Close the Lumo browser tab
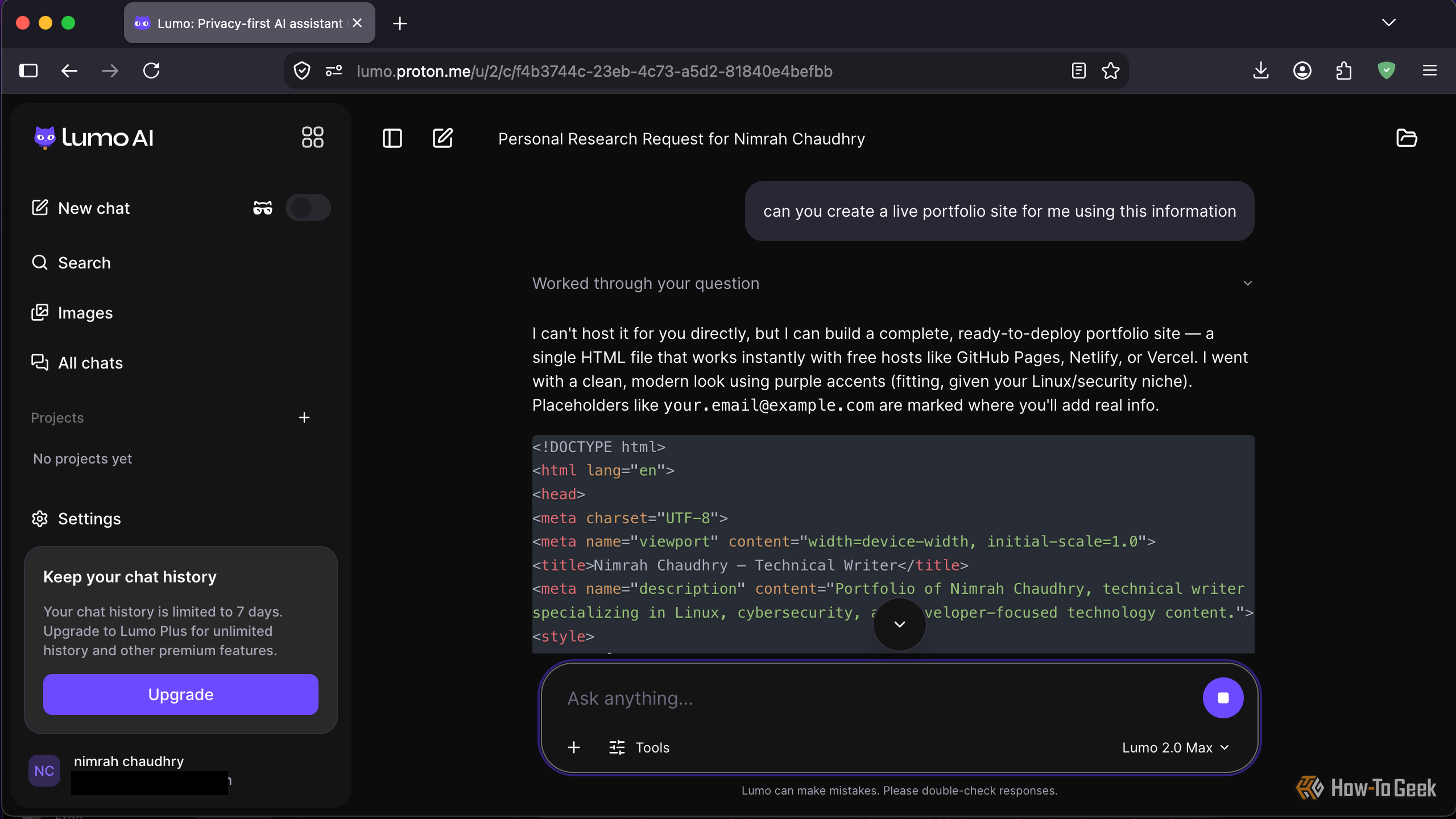This screenshot has width=1456, height=819. click(357, 23)
